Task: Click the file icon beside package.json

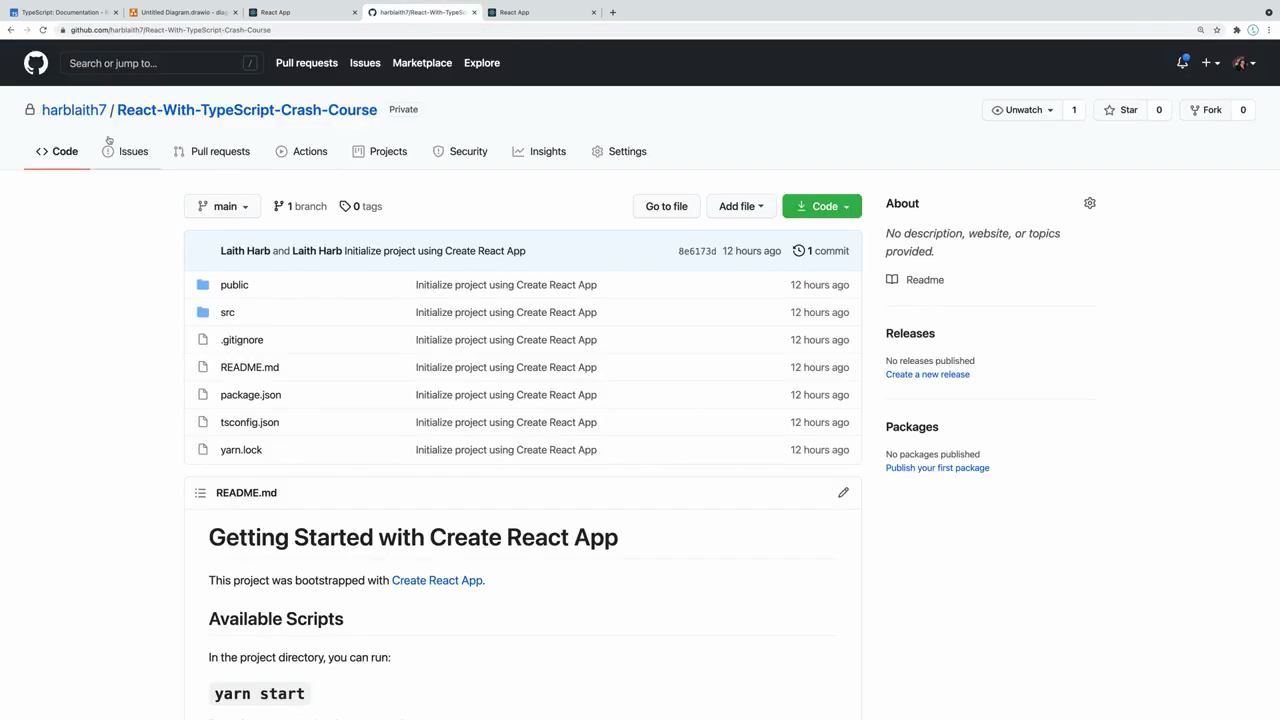Action: point(203,395)
